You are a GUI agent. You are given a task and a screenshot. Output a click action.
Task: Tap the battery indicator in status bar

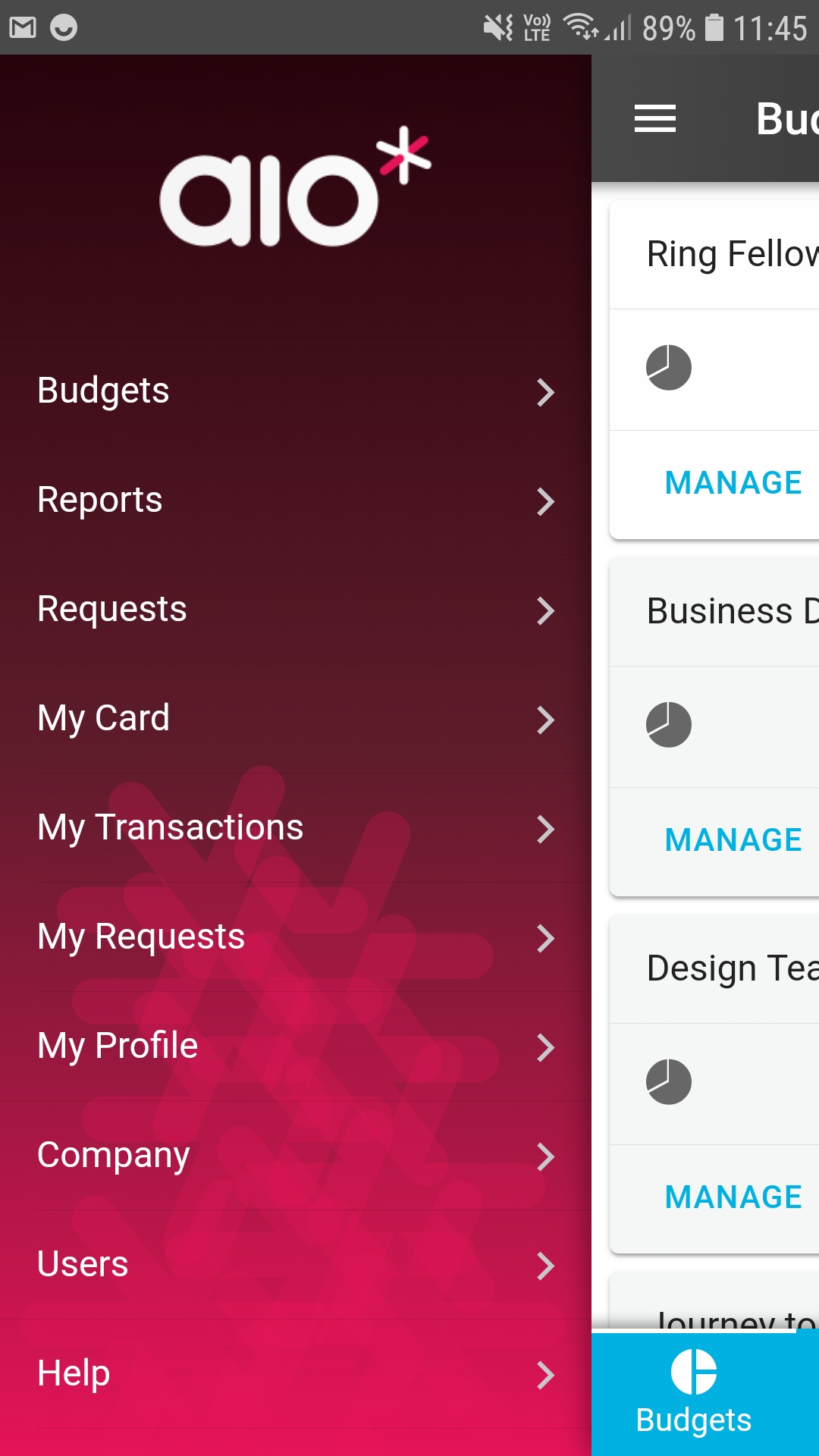point(714,28)
